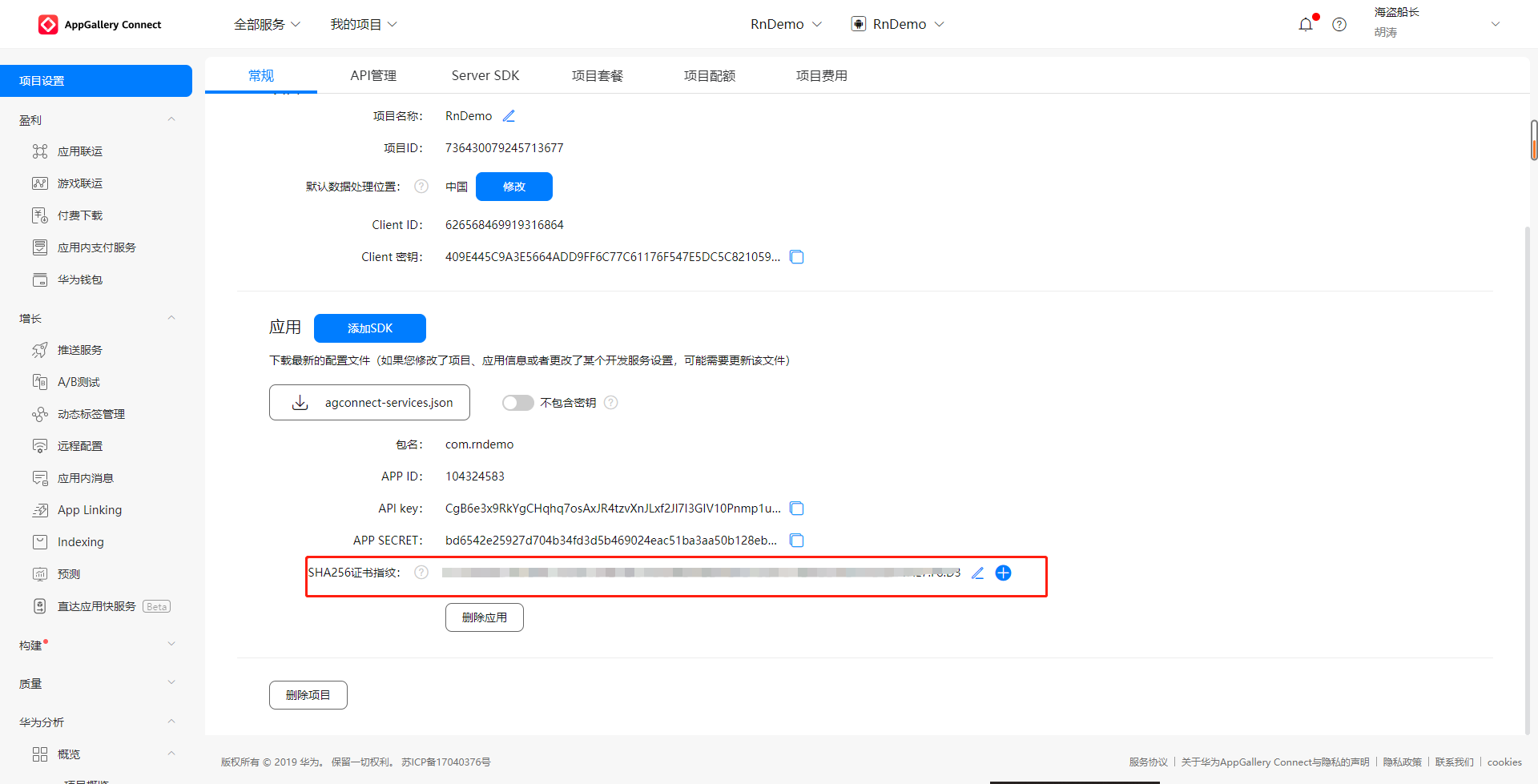Open the help question mark icon in header
Image resolution: width=1538 pixels, height=784 pixels.
pyautogui.click(x=1339, y=25)
